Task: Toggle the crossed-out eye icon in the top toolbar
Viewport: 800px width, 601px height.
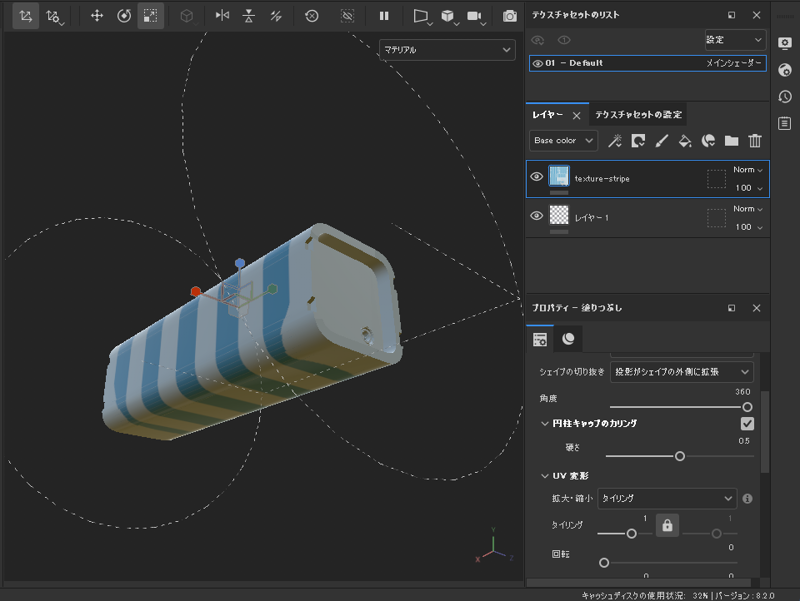Action: click(347, 16)
